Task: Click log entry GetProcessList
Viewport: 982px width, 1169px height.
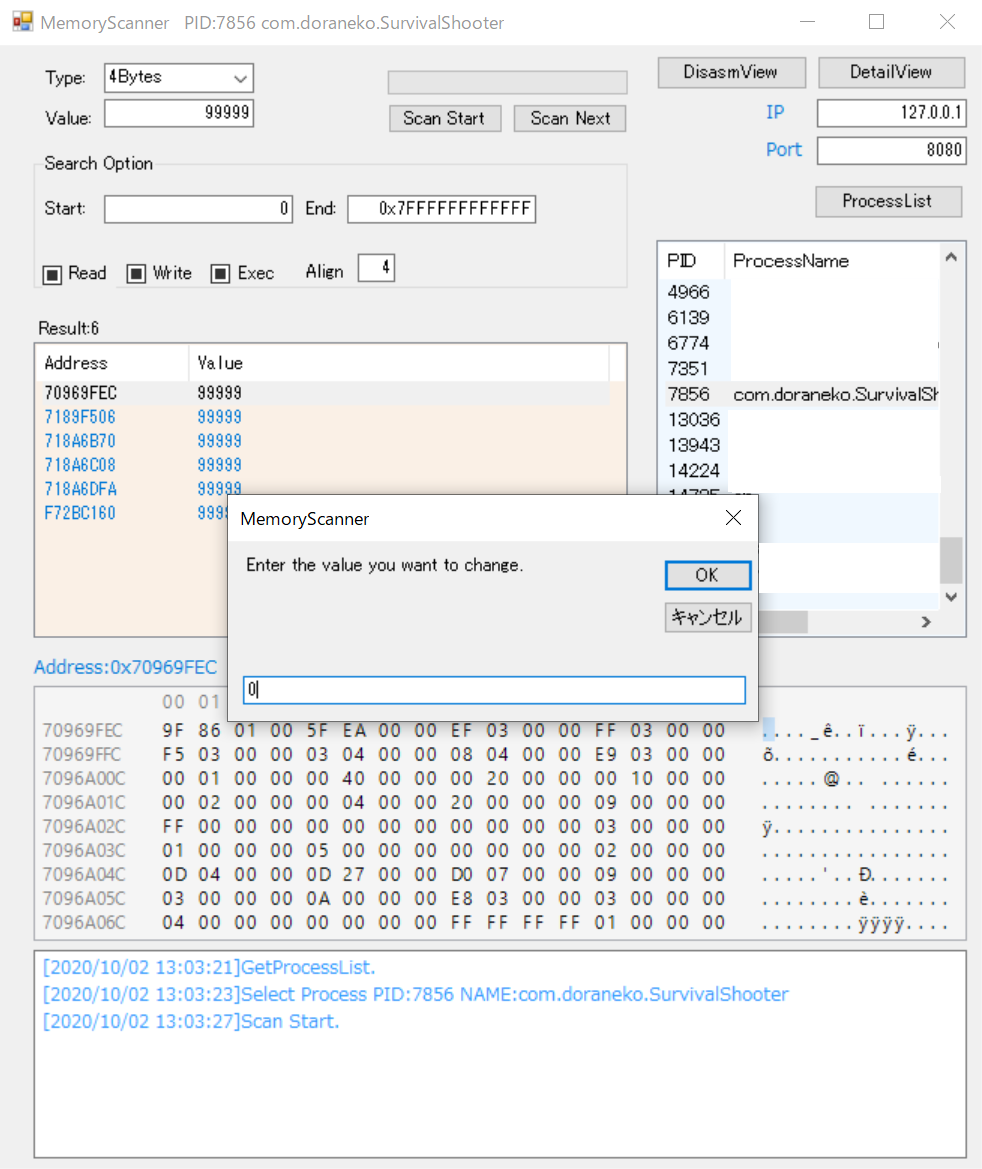Action: click(210, 968)
